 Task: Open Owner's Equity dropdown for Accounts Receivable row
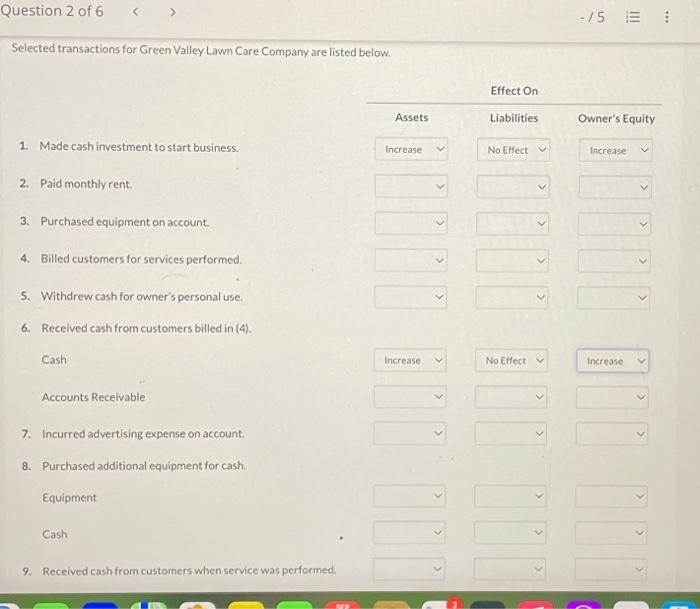pyautogui.click(x=612, y=397)
